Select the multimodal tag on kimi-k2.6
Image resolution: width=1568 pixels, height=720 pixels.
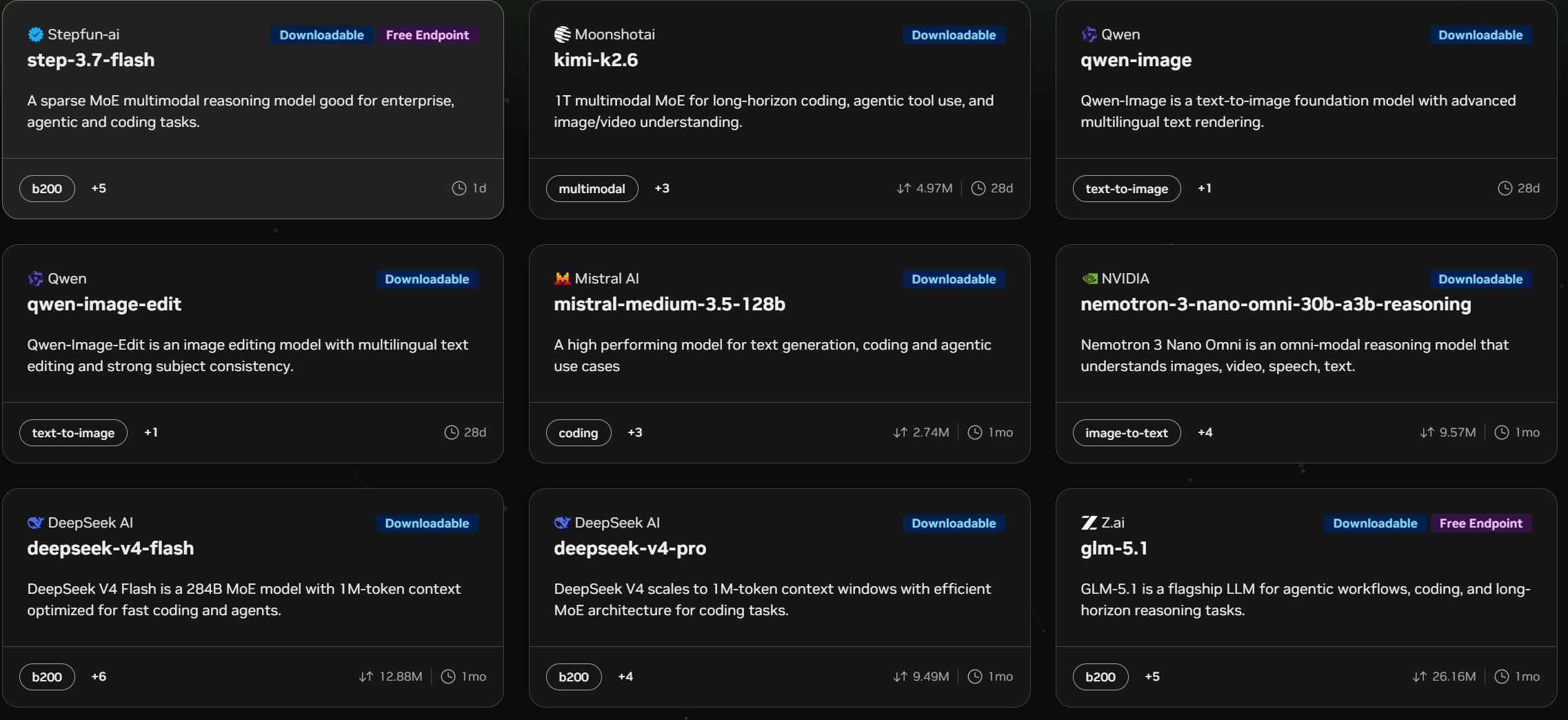[592, 189]
